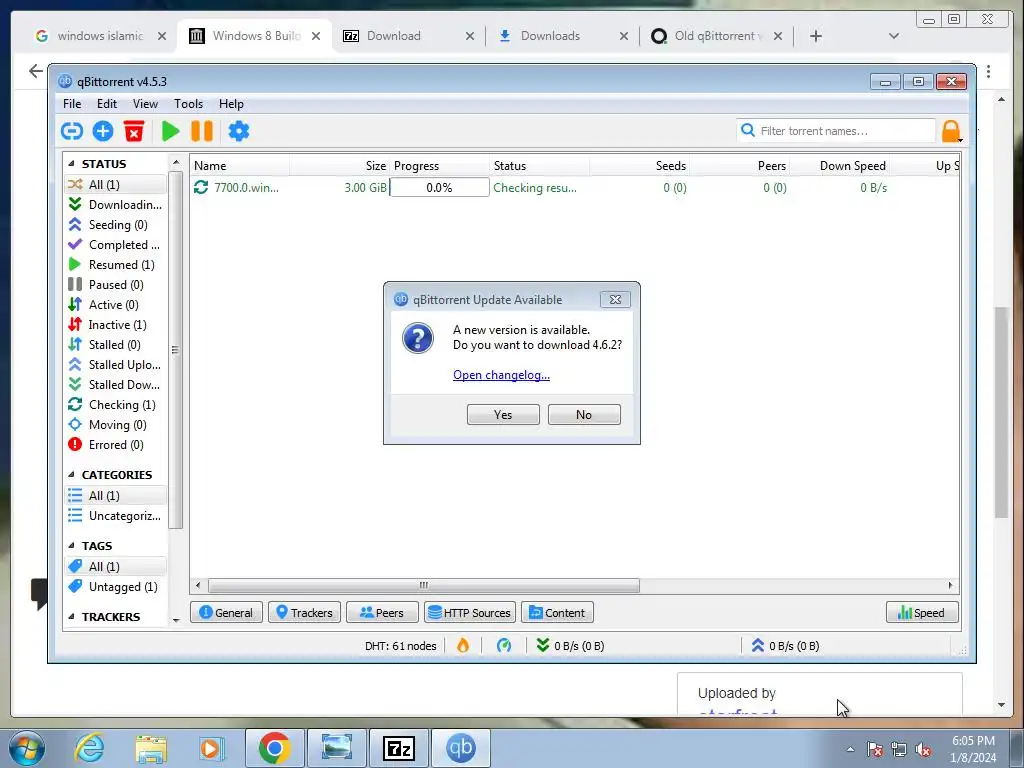
Task: Click the sidebar vertical scrollbar
Action: (x=175, y=350)
